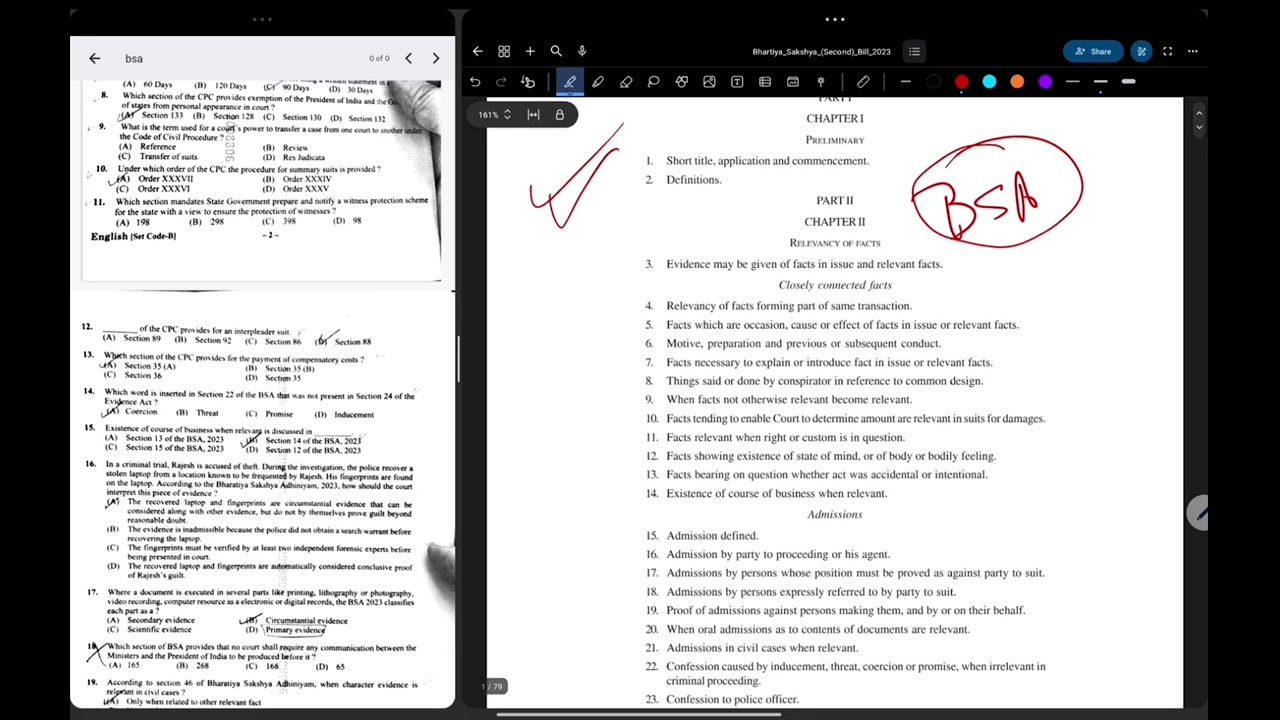The image size is (1280, 720).
Task: Jump to next search result for bsa
Action: (436, 58)
